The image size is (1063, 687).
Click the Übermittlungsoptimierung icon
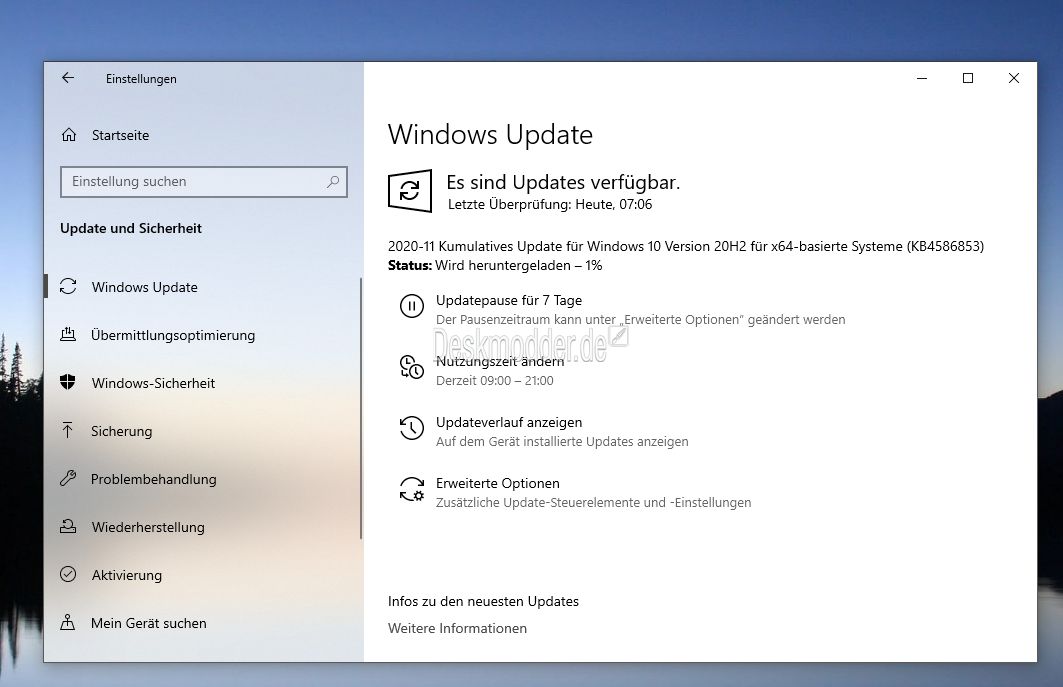pyautogui.click(x=68, y=334)
